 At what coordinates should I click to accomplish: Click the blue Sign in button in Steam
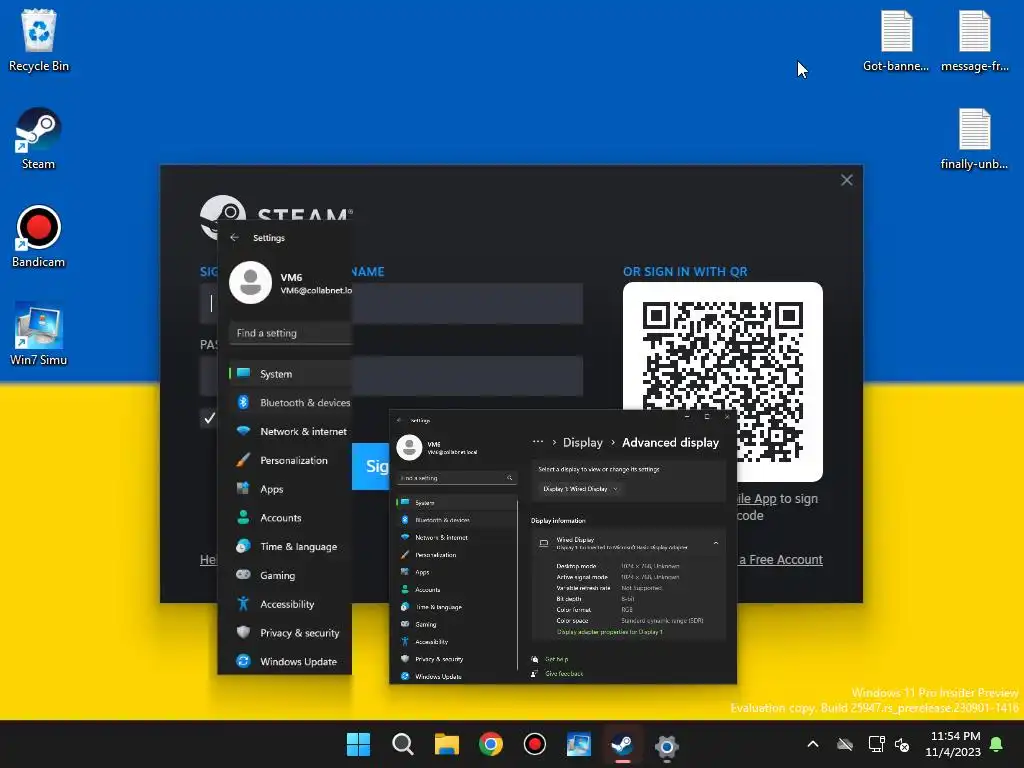[371, 466]
